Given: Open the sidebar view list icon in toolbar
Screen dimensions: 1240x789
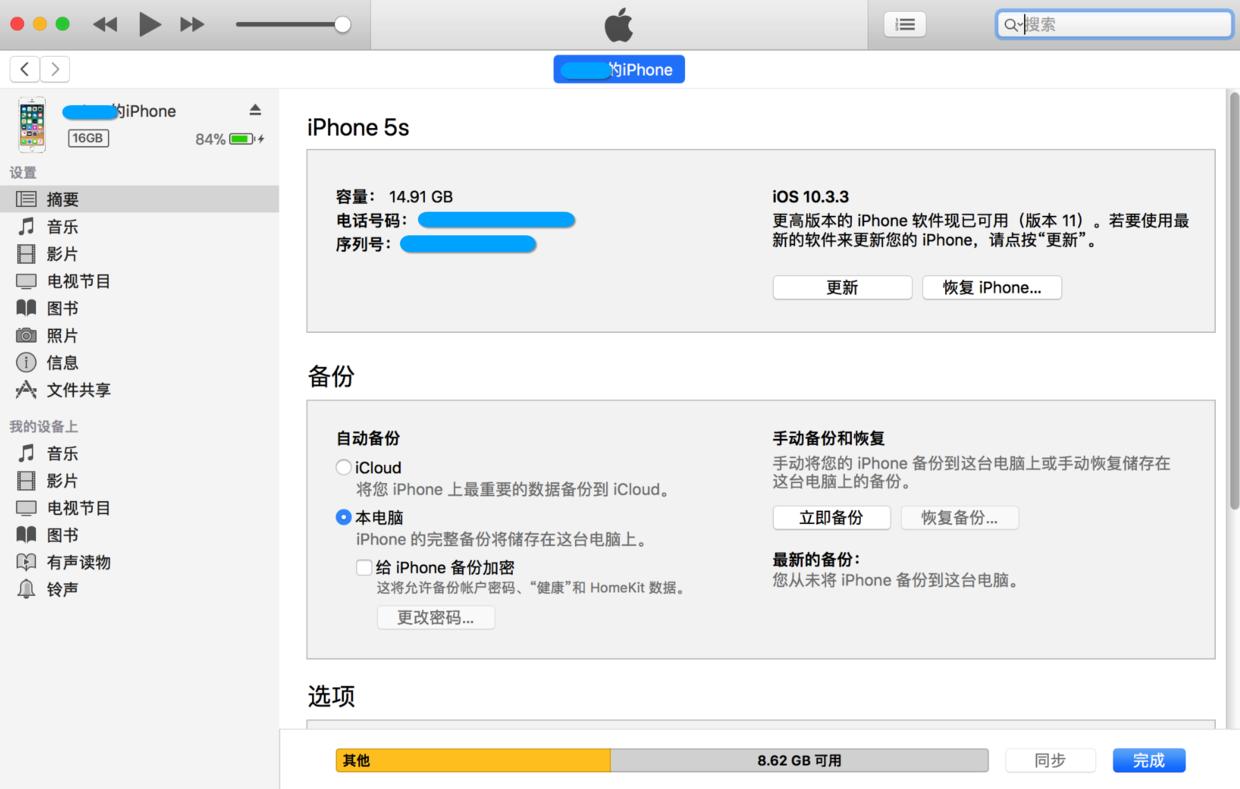Looking at the screenshot, I should click(x=905, y=24).
